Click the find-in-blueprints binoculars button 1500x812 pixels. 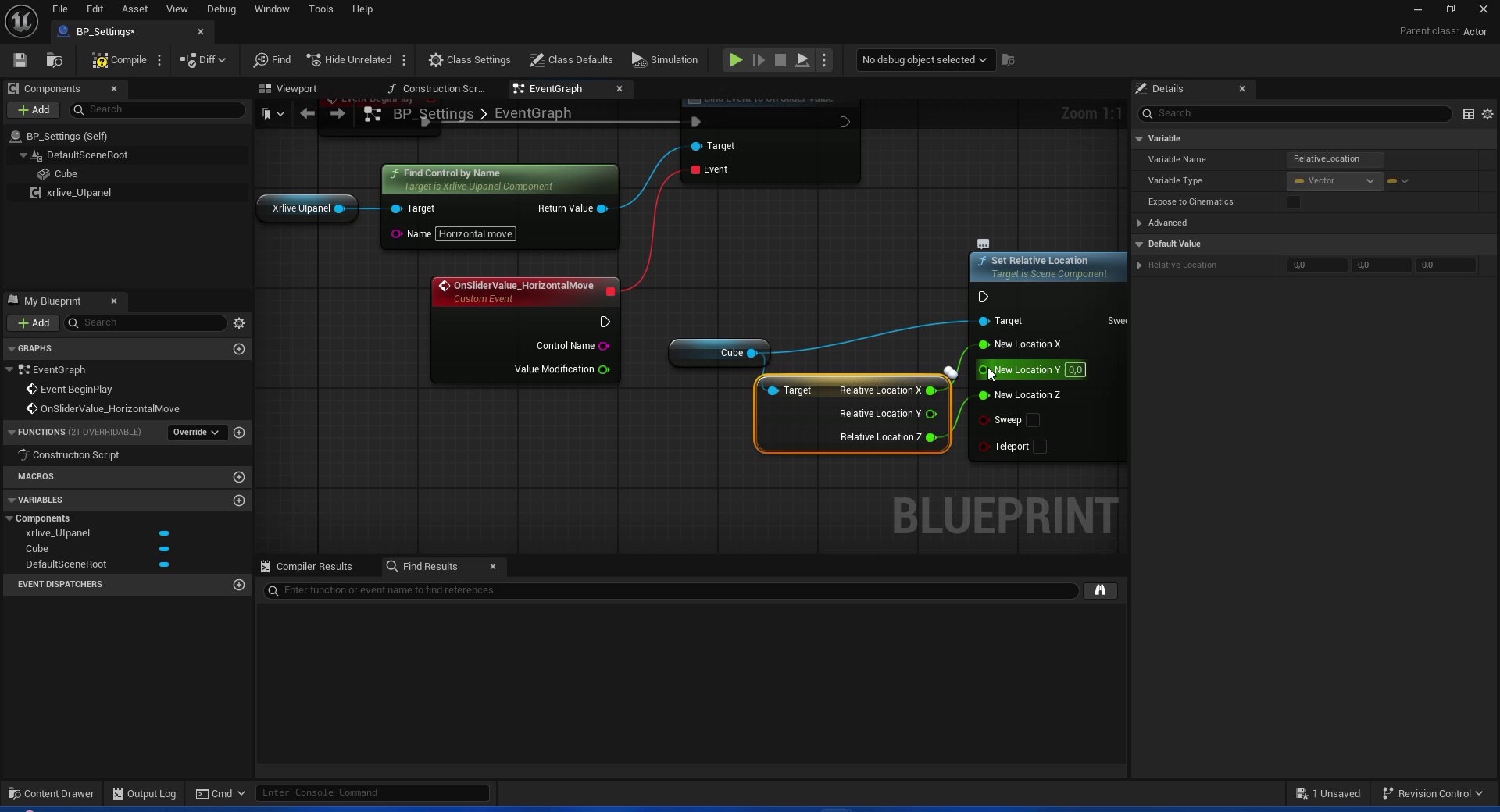point(1100,591)
